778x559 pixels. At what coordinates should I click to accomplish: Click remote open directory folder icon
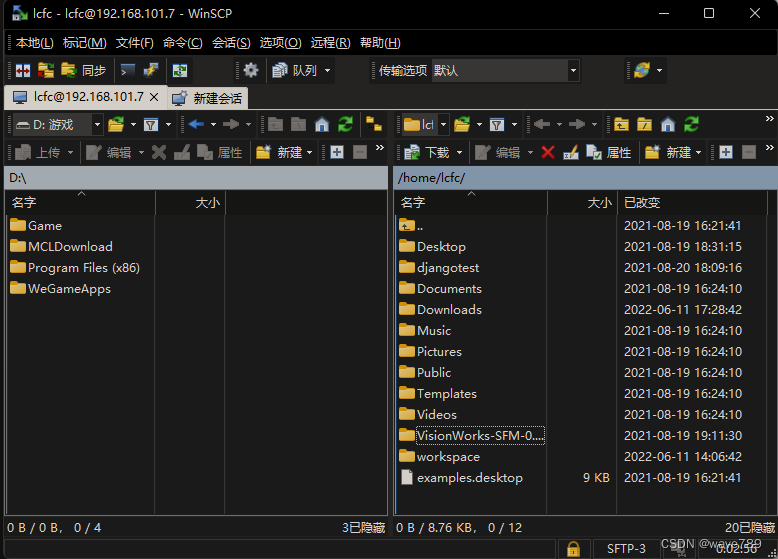point(462,124)
